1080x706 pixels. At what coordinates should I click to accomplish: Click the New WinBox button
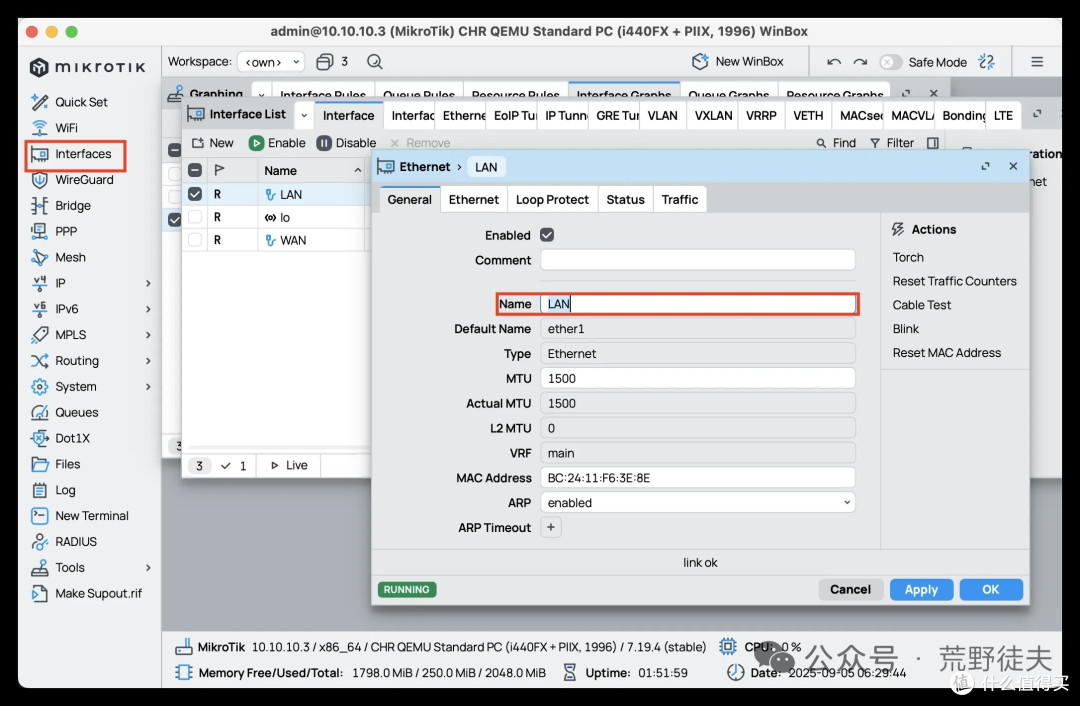tap(737, 62)
